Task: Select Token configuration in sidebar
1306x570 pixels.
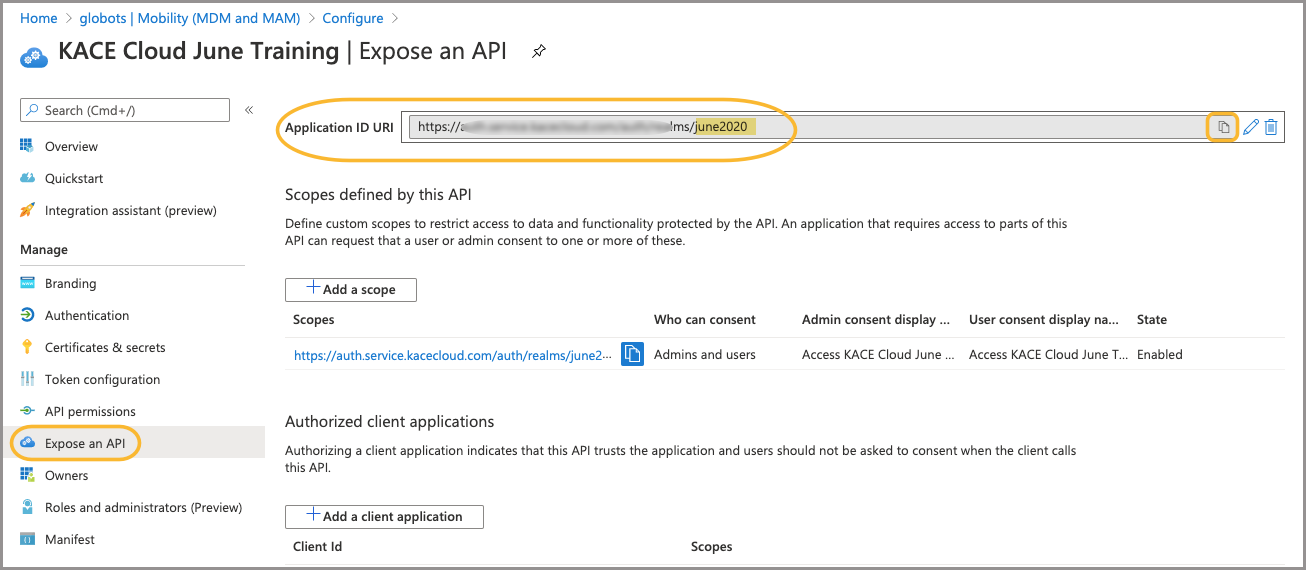Action: tap(102, 379)
